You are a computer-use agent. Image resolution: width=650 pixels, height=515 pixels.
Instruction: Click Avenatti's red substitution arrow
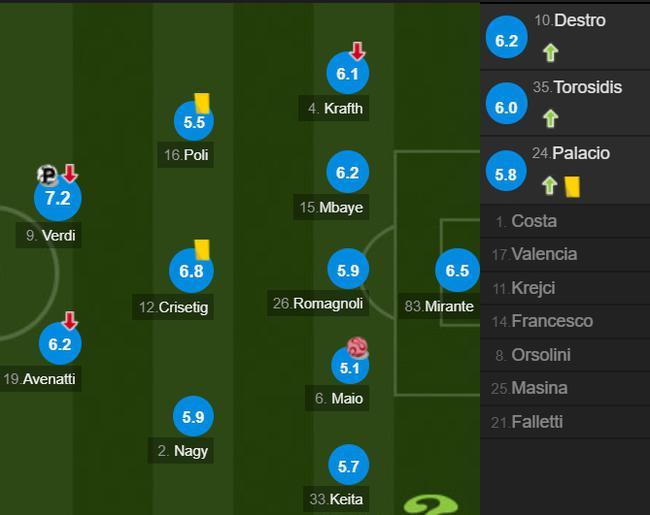pos(70,321)
